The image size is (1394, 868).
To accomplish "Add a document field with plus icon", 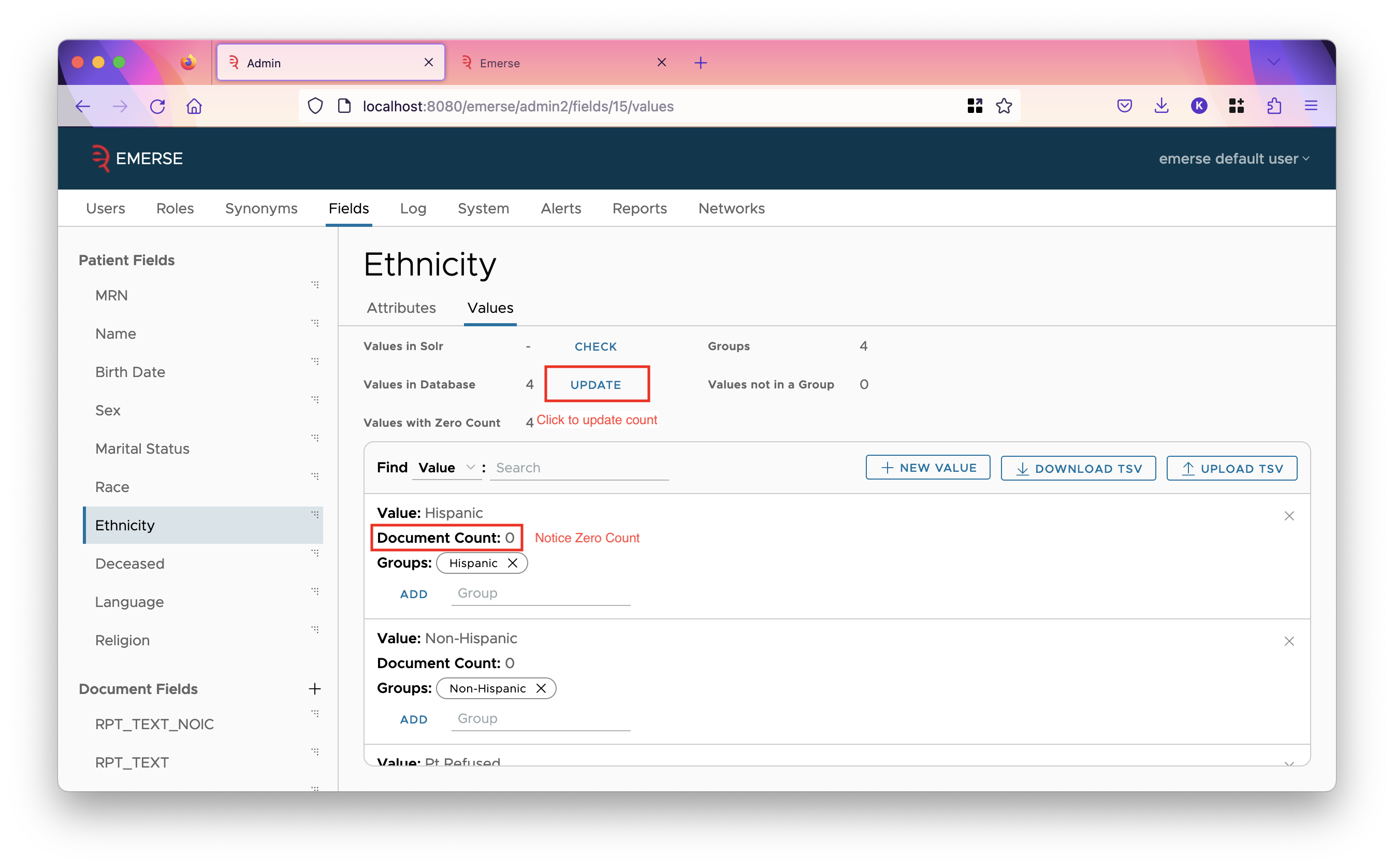I will (314, 689).
